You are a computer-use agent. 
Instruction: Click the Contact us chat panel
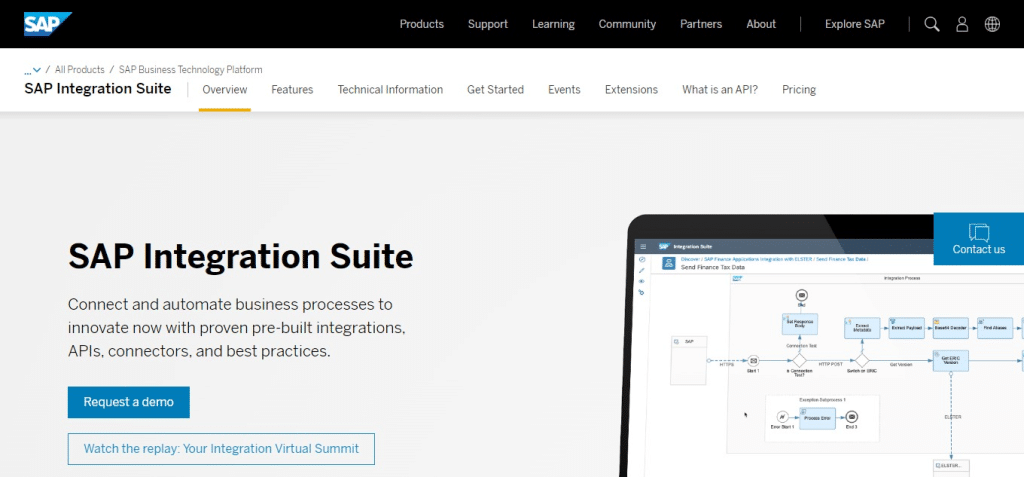click(x=978, y=239)
